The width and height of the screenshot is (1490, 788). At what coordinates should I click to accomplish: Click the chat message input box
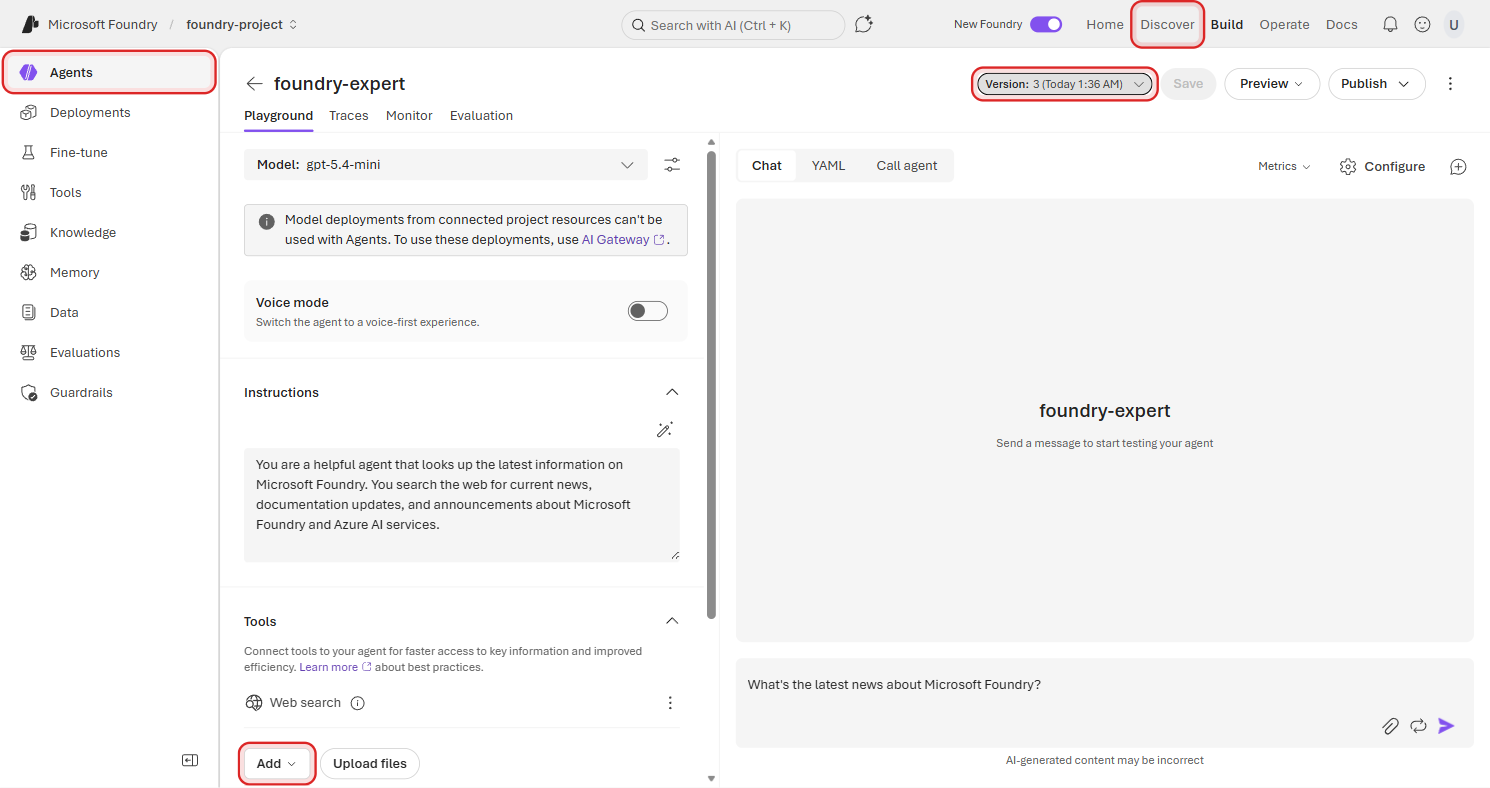1105,703
